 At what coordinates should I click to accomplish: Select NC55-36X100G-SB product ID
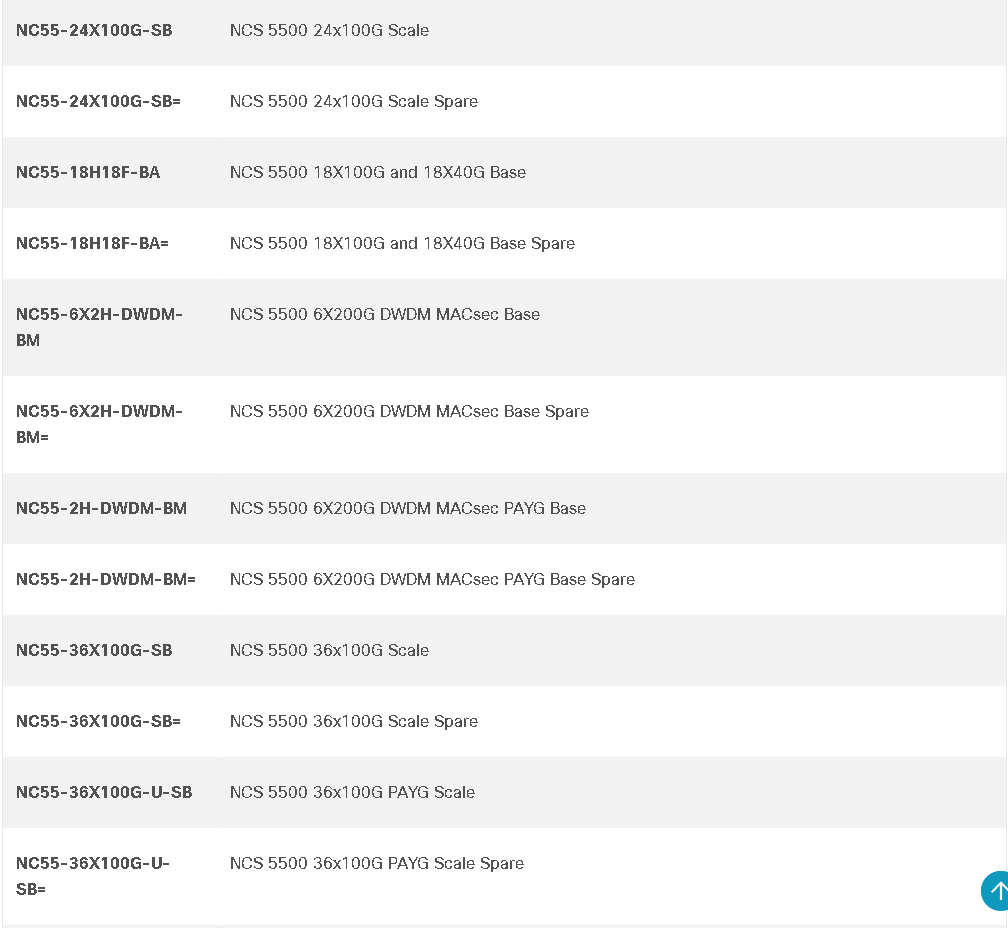point(94,650)
